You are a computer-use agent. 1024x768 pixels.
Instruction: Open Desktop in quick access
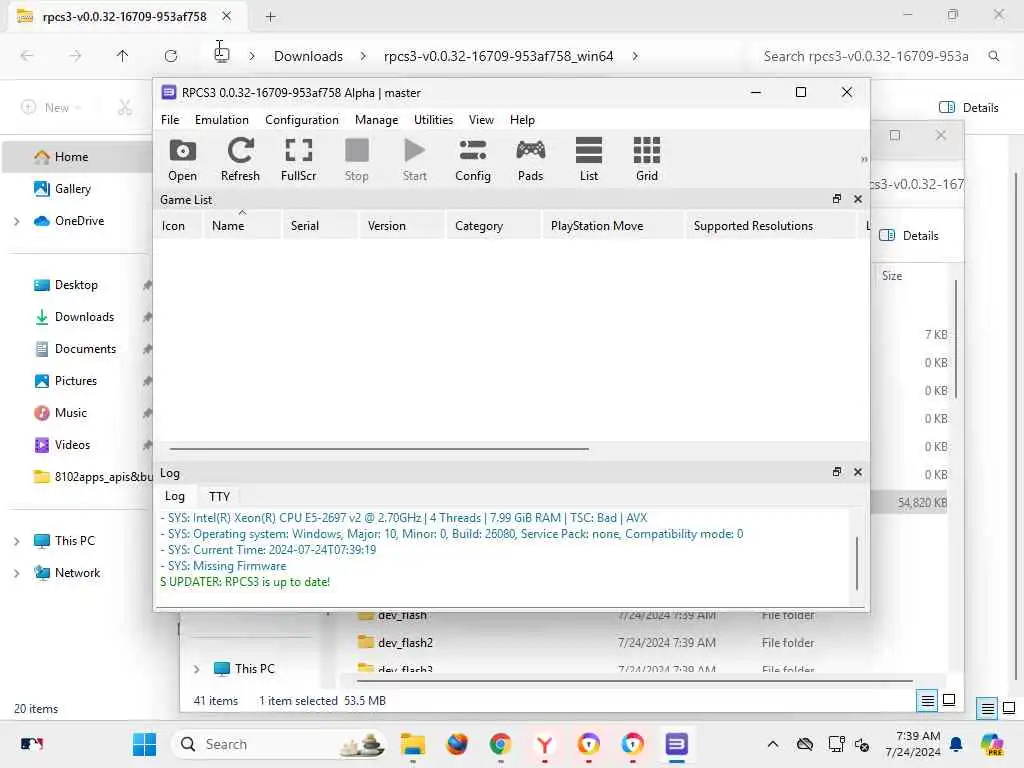[76, 285]
